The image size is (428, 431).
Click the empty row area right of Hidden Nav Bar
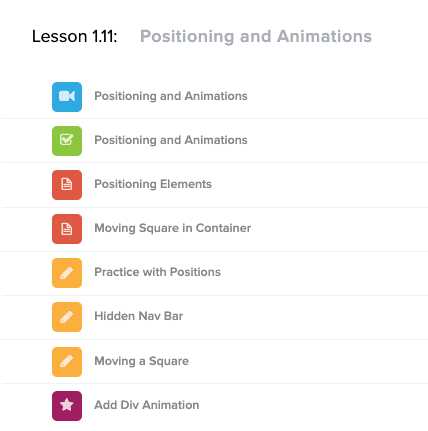[x=305, y=317]
